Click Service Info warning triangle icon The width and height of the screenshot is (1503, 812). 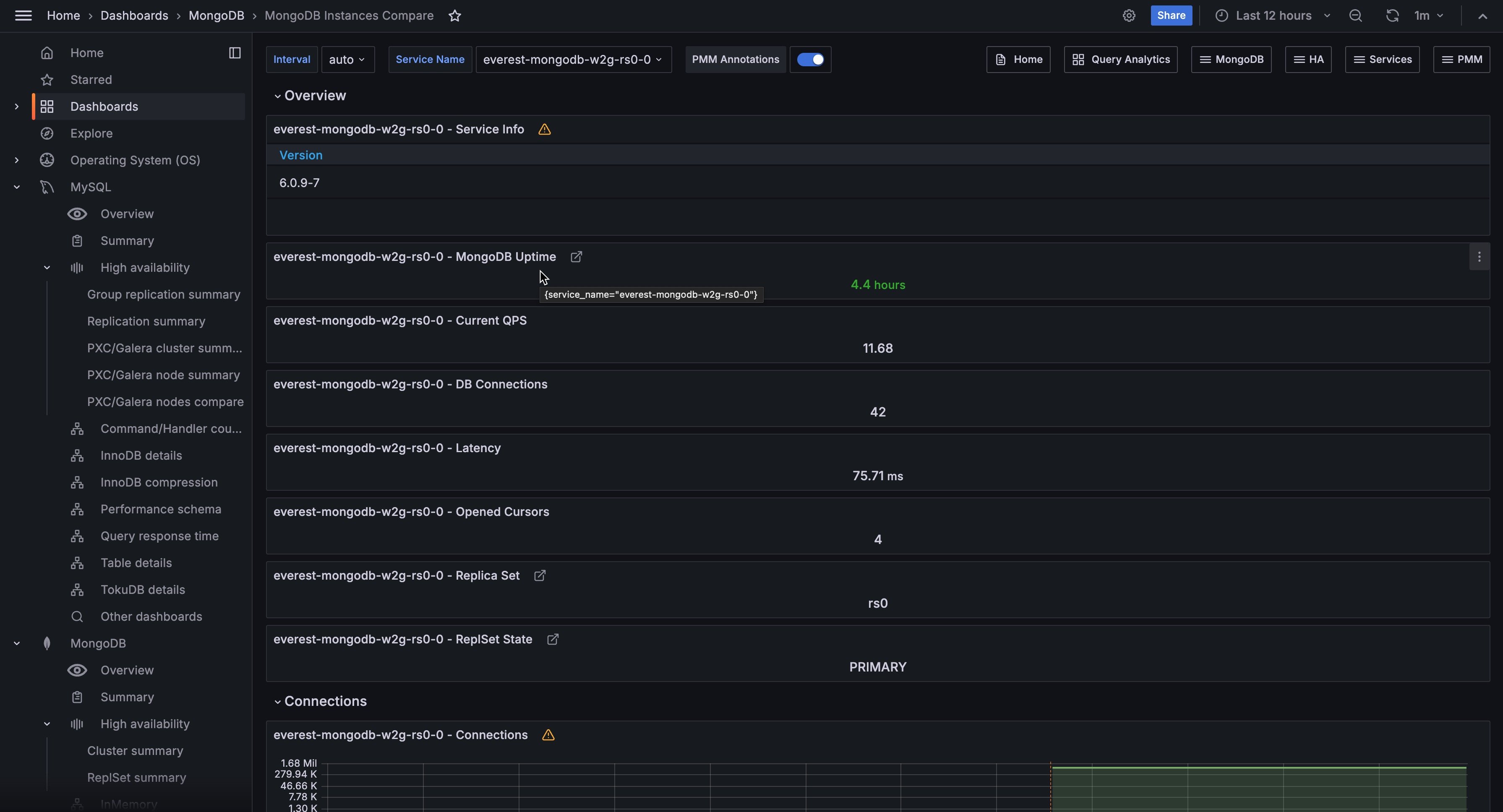(x=544, y=130)
